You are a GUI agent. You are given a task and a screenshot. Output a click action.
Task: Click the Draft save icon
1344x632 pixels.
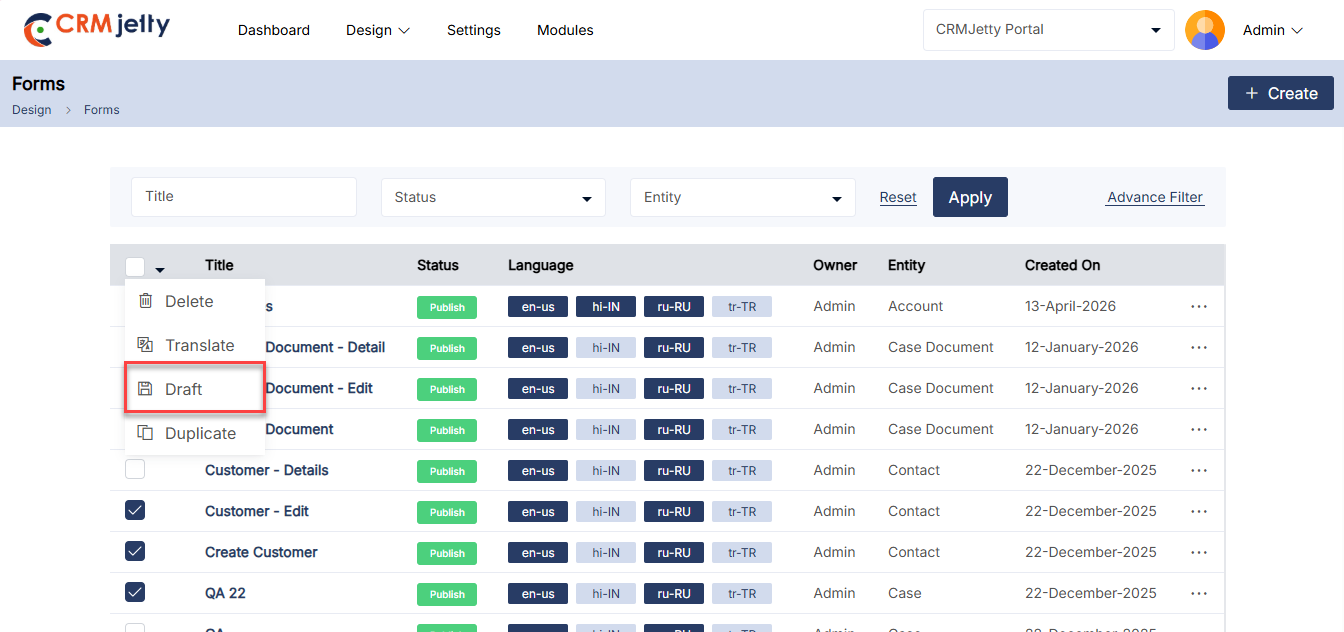click(x=145, y=389)
